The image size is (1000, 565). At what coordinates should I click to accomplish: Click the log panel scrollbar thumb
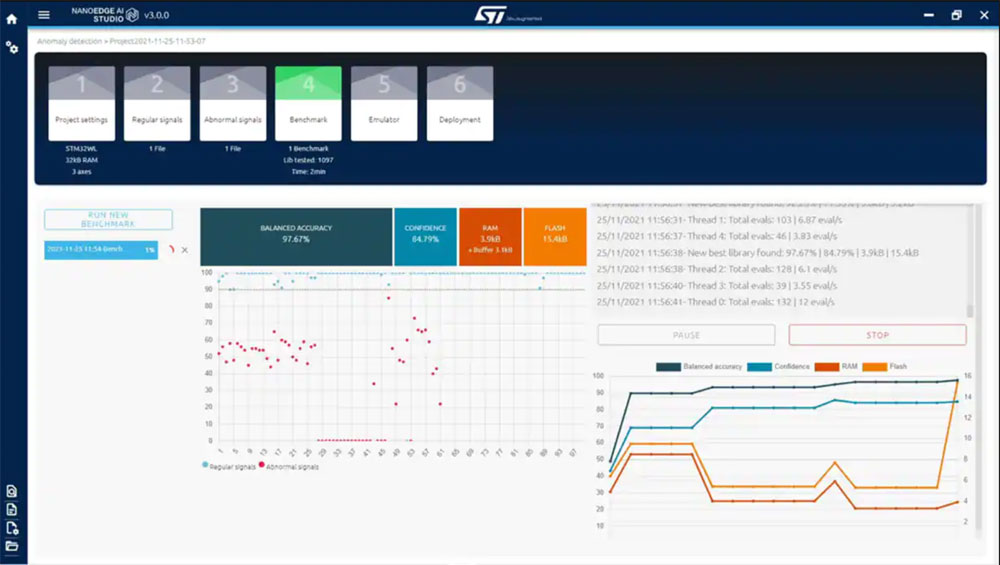(970, 311)
